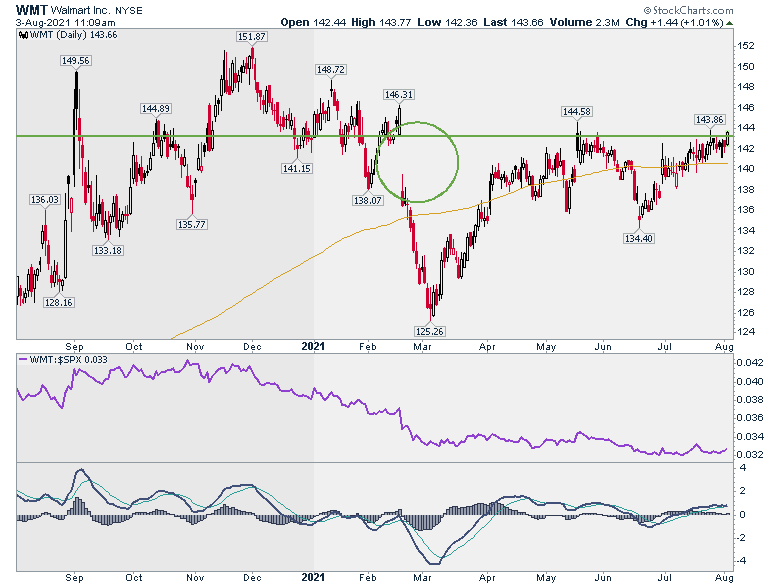Click the 136.03 price label
This screenshot has width=780, height=586.
click(45, 199)
